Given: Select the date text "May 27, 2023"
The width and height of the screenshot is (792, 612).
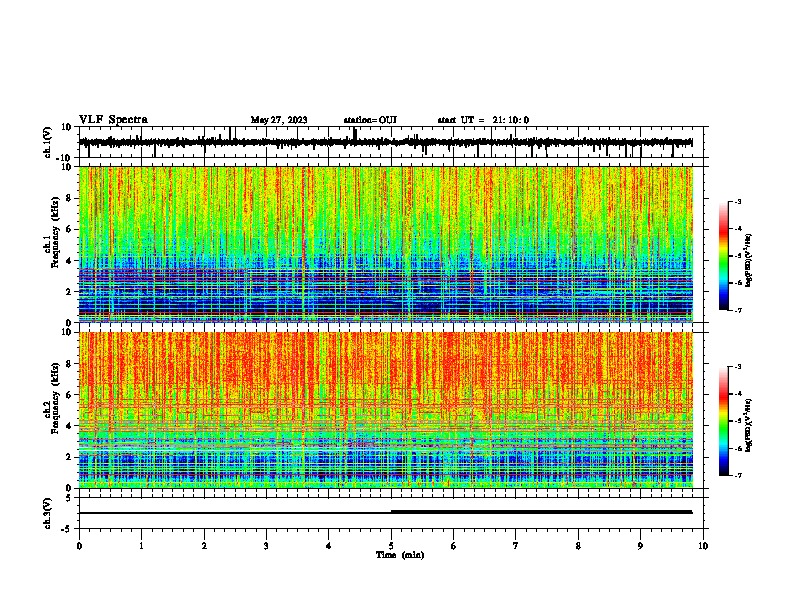Looking at the screenshot, I should pyautogui.click(x=279, y=120).
